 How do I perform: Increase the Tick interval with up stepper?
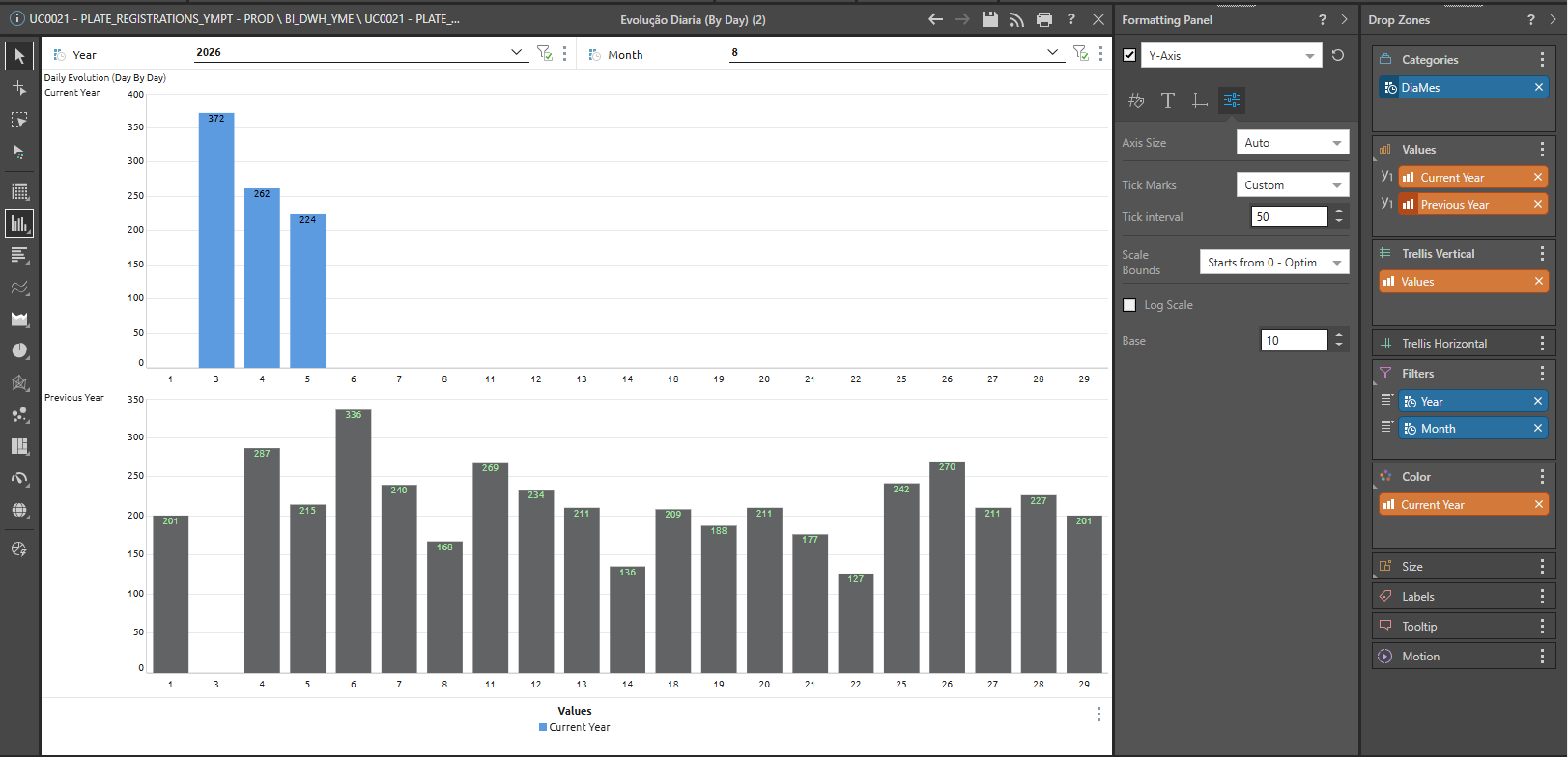tap(1339, 212)
